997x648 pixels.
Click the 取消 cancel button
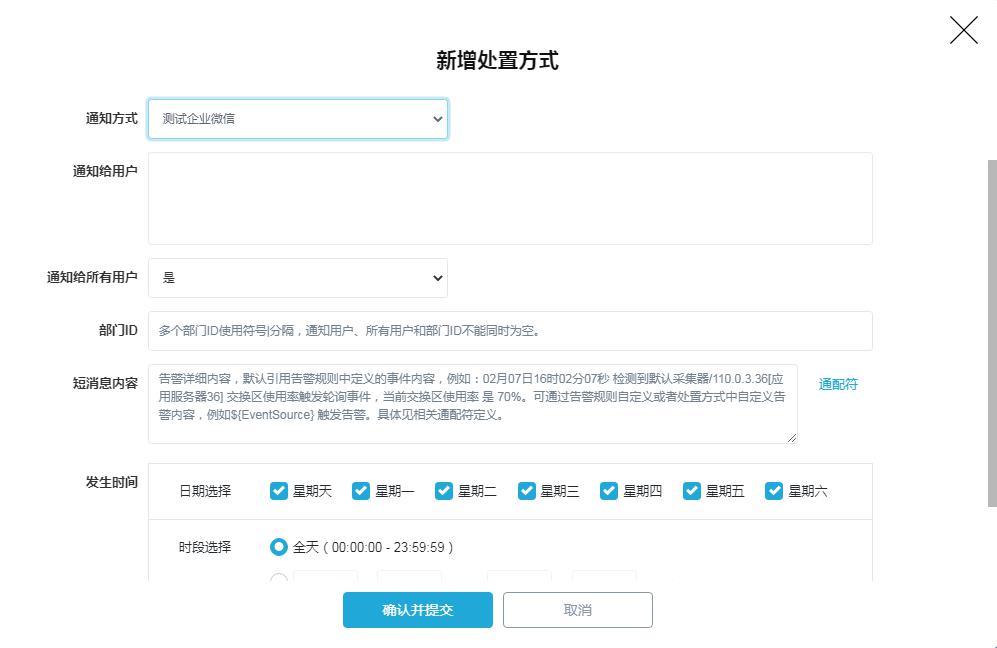[x=577, y=610]
